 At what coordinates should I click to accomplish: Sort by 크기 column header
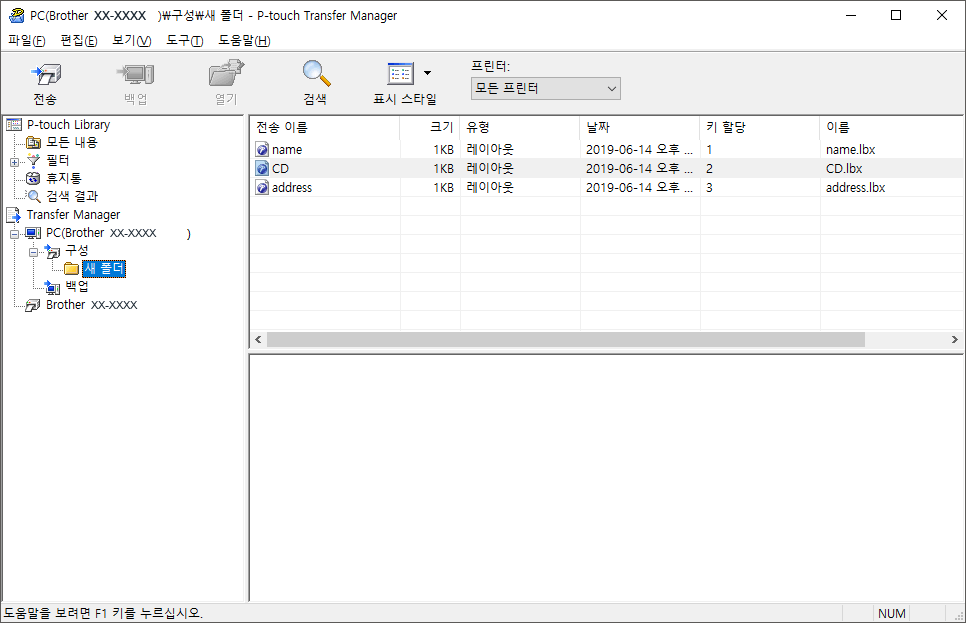tap(429, 128)
